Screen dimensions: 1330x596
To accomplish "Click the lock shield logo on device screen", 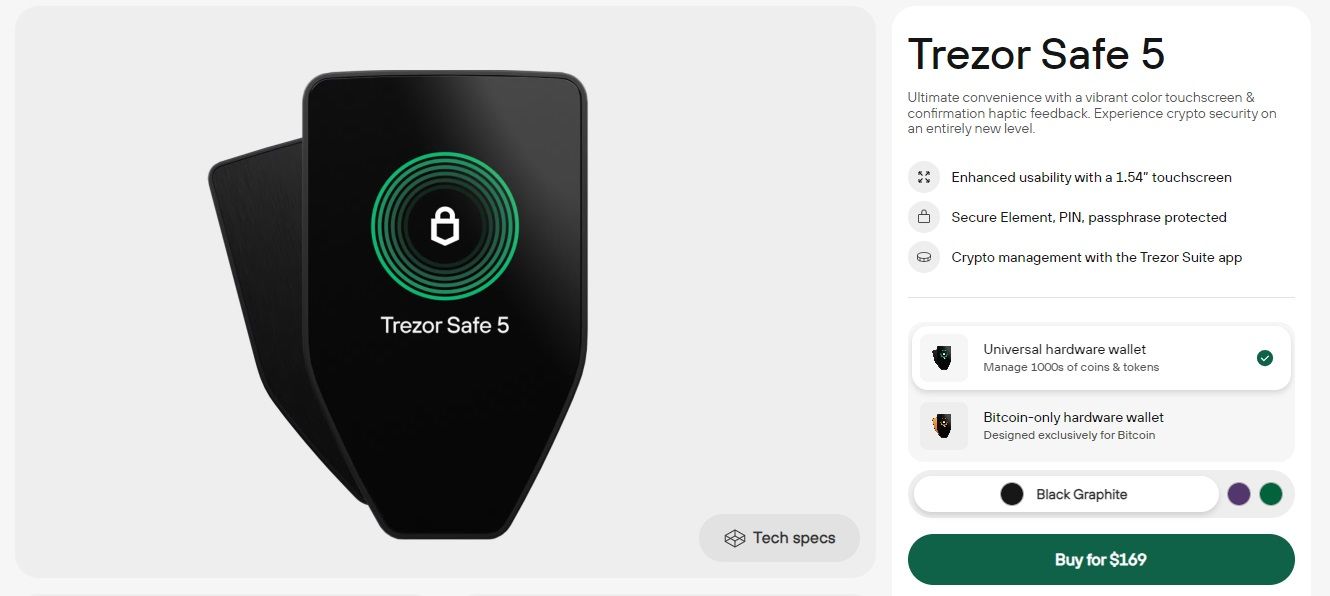I will pos(445,226).
